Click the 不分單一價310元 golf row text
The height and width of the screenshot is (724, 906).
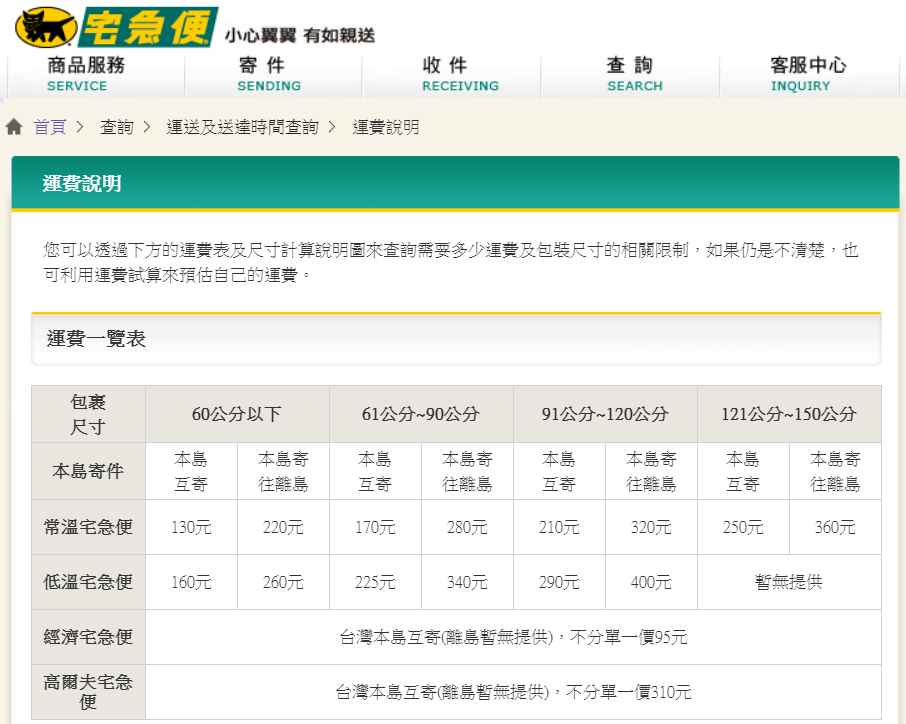click(629, 692)
